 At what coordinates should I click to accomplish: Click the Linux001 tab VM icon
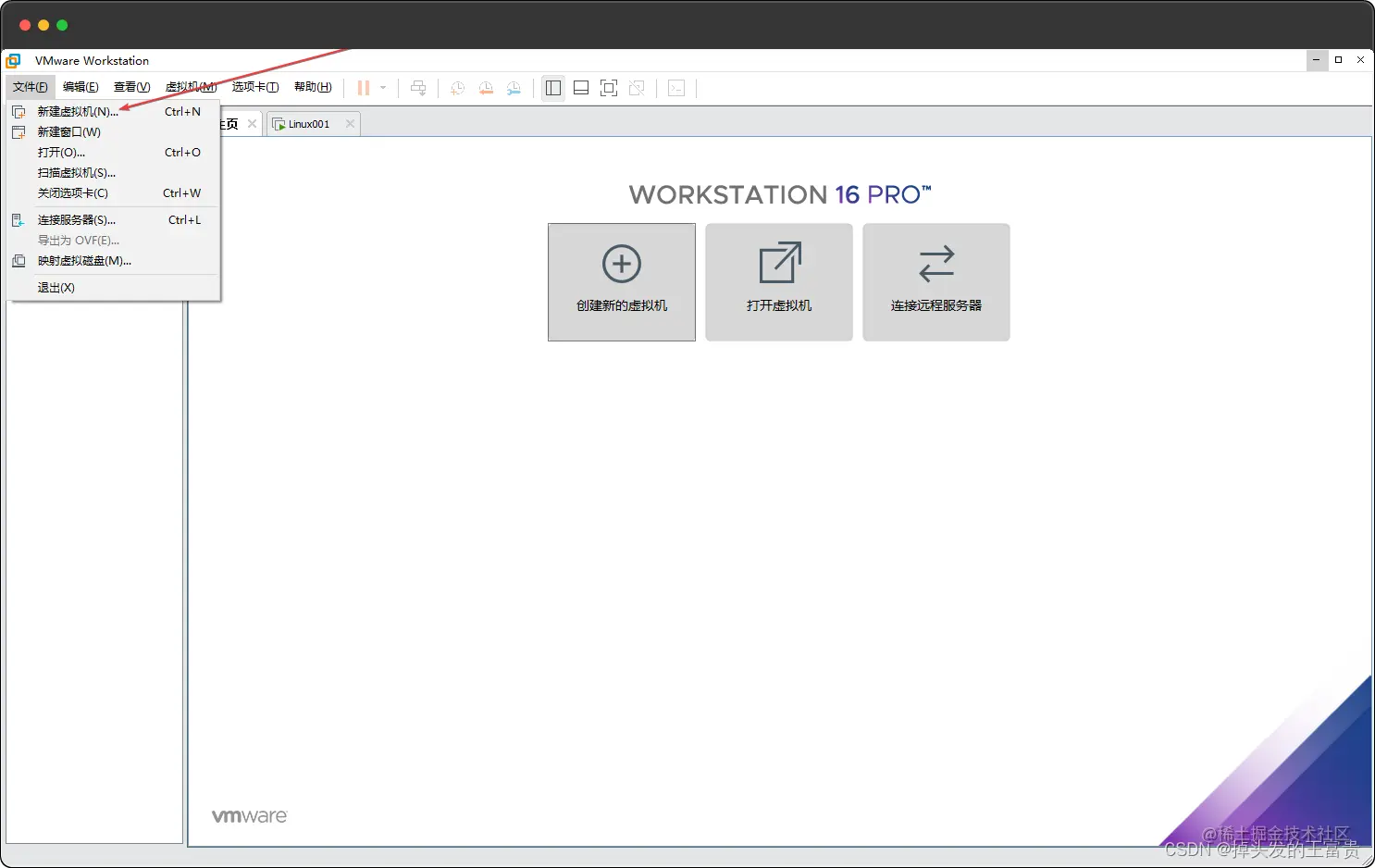point(279,124)
